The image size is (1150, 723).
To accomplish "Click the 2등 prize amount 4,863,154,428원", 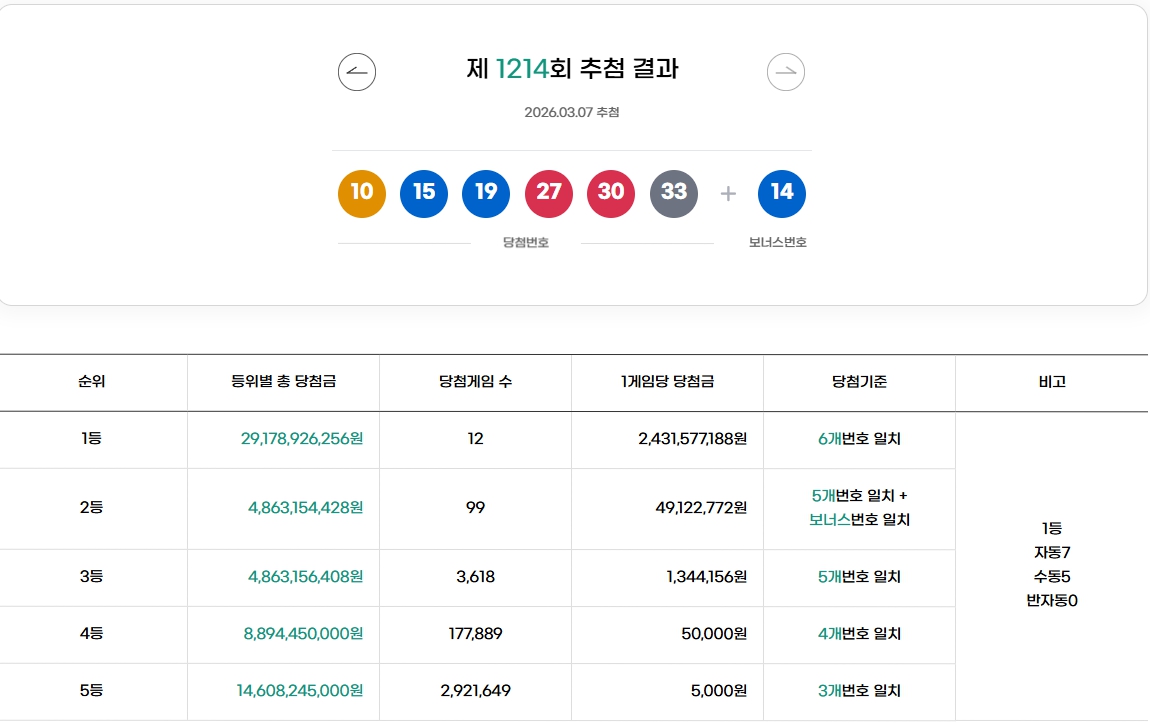I will [x=282, y=508].
